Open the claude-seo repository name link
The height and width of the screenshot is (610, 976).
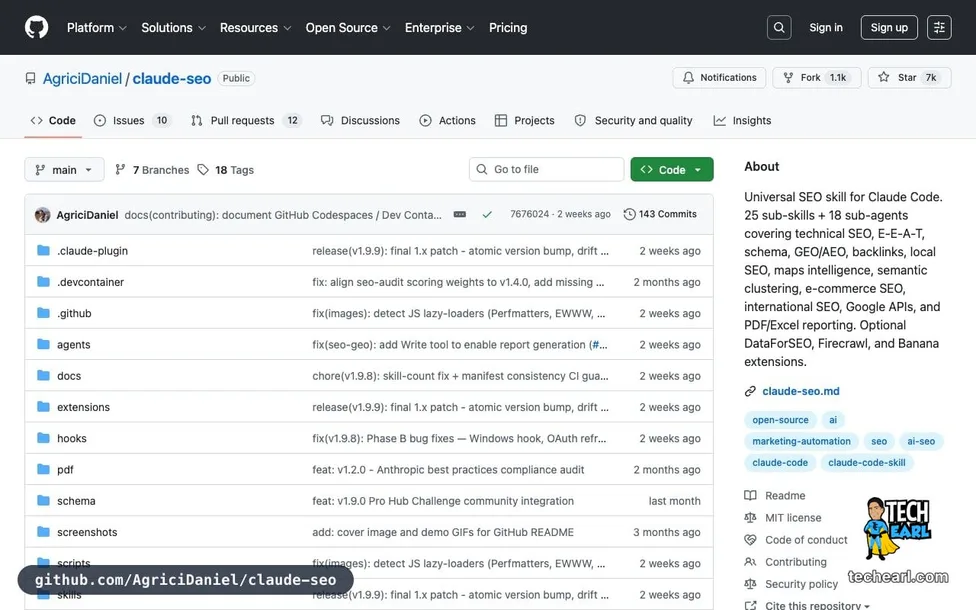pyautogui.click(x=172, y=78)
